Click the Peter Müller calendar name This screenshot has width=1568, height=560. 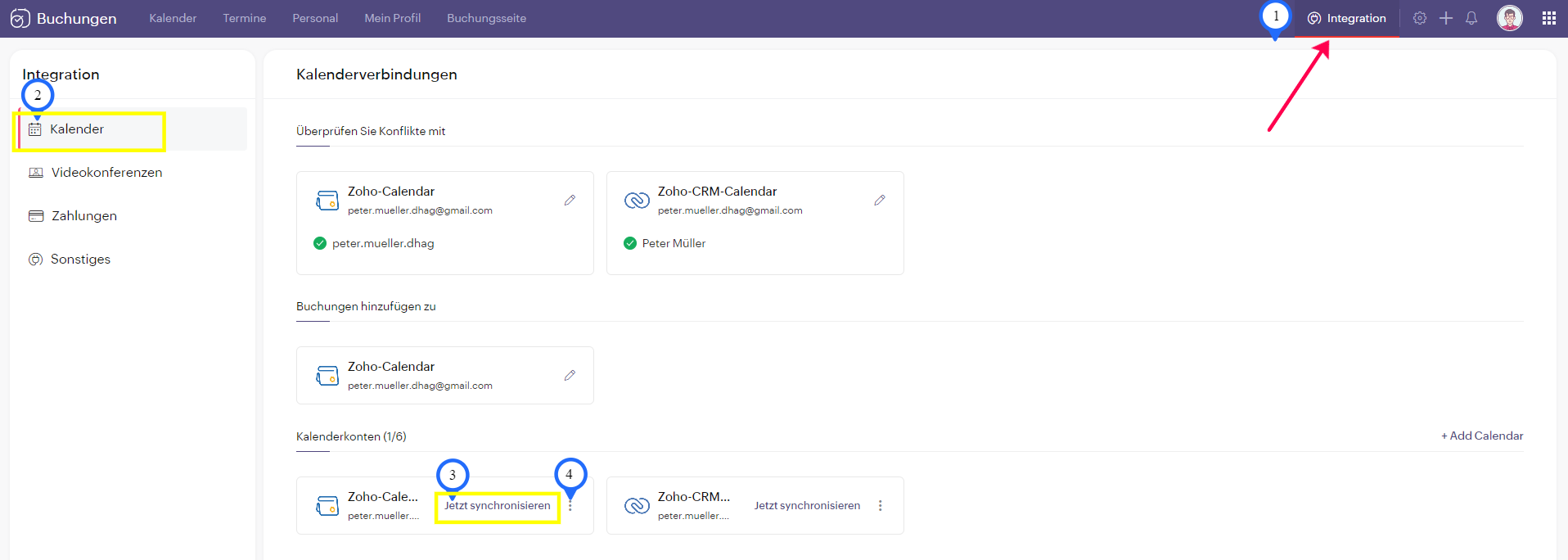pyautogui.click(x=674, y=243)
